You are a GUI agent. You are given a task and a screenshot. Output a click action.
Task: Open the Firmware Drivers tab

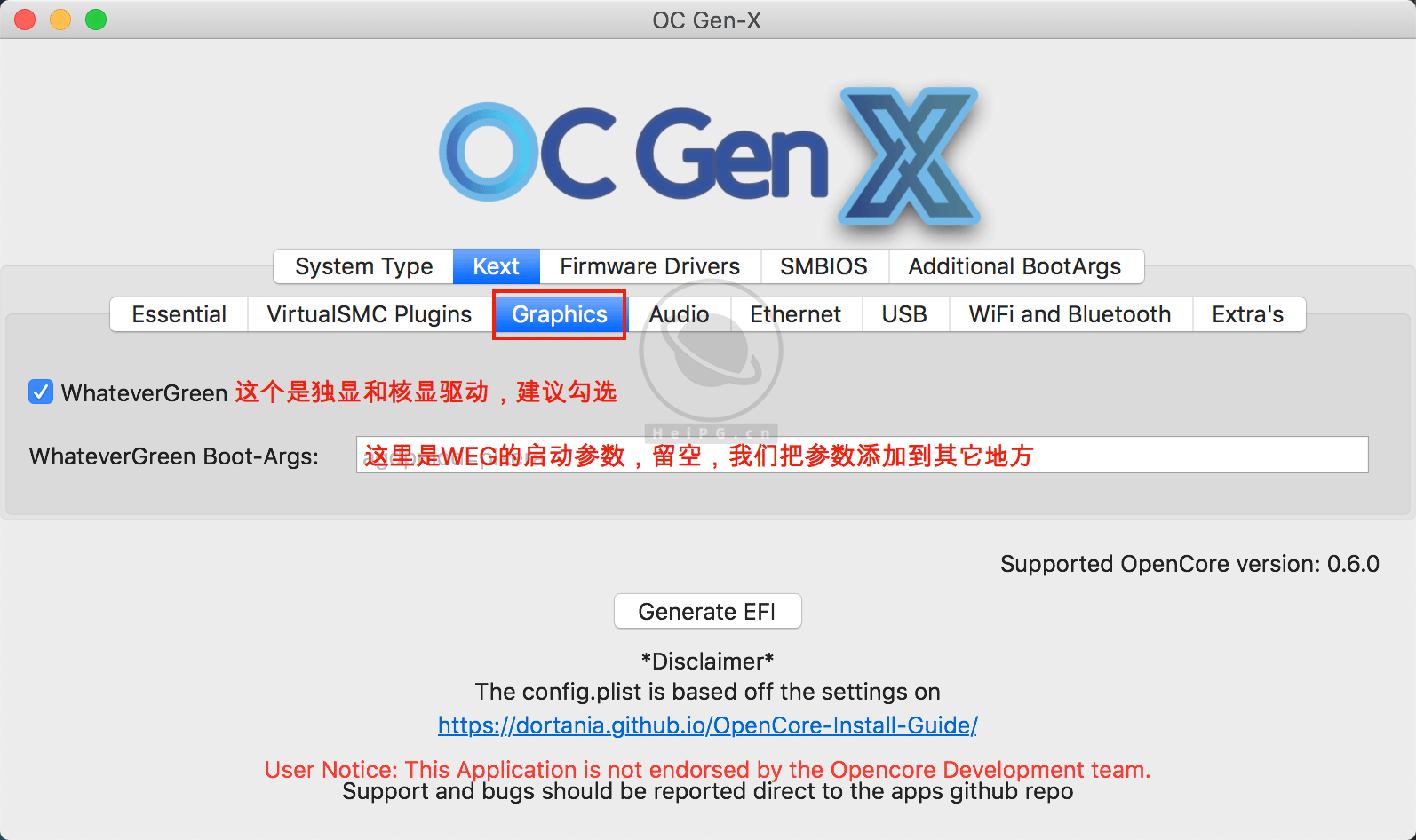(649, 266)
